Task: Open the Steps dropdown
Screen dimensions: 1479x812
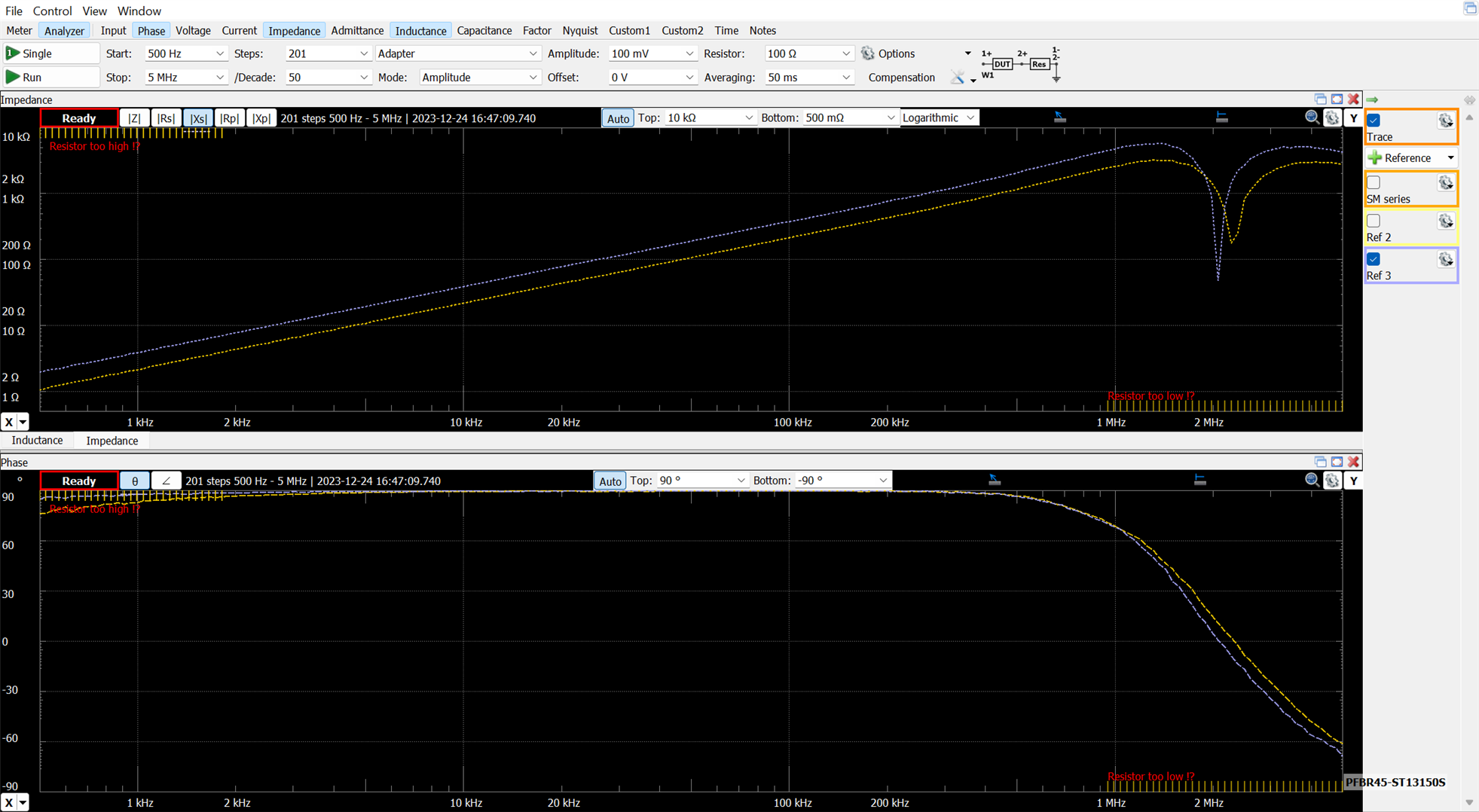Action: coord(328,53)
